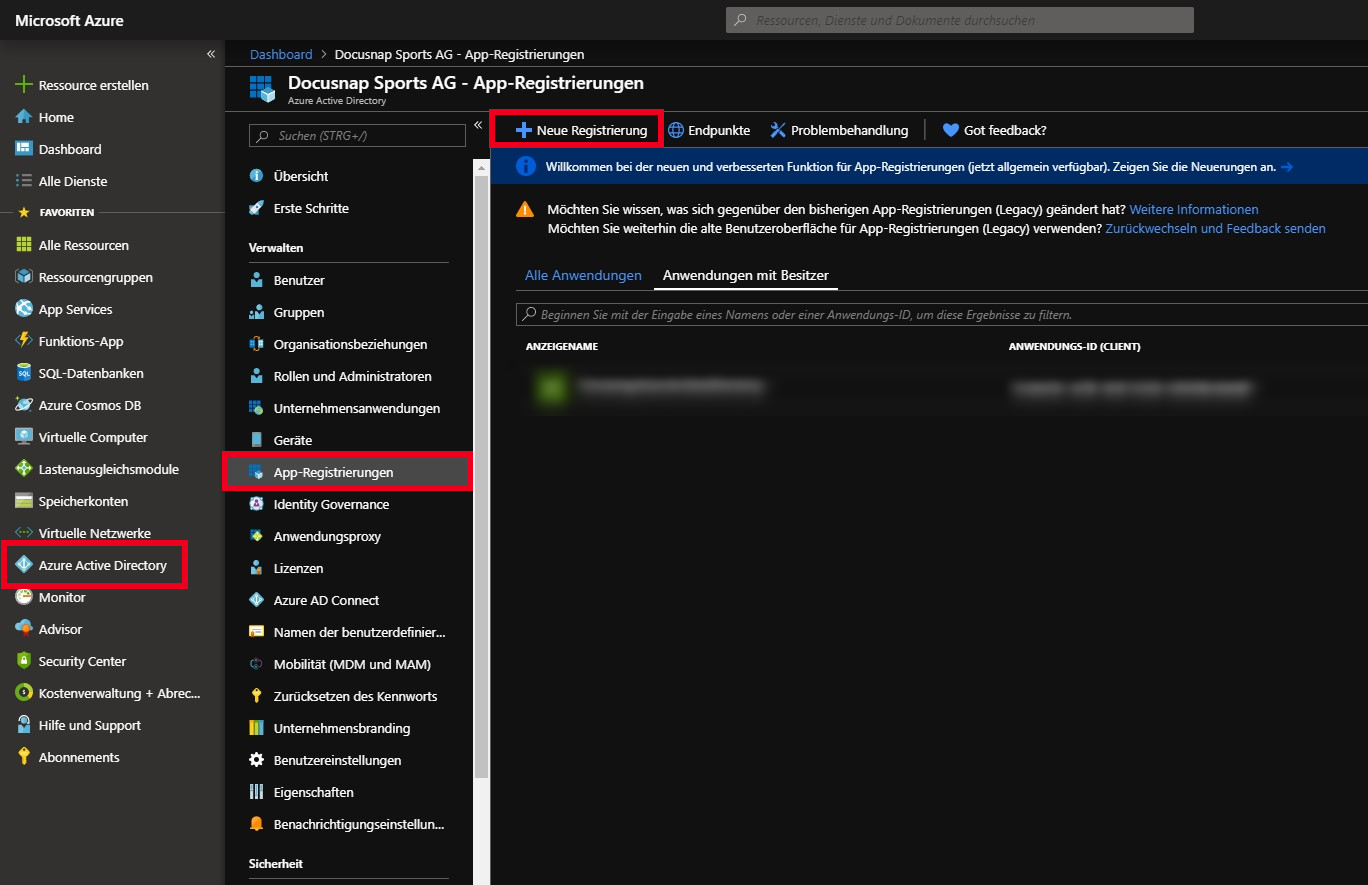This screenshot has height=885, width=1368.
Task: Click the ANZEIGENAME column header
Action: coord(562,347)
